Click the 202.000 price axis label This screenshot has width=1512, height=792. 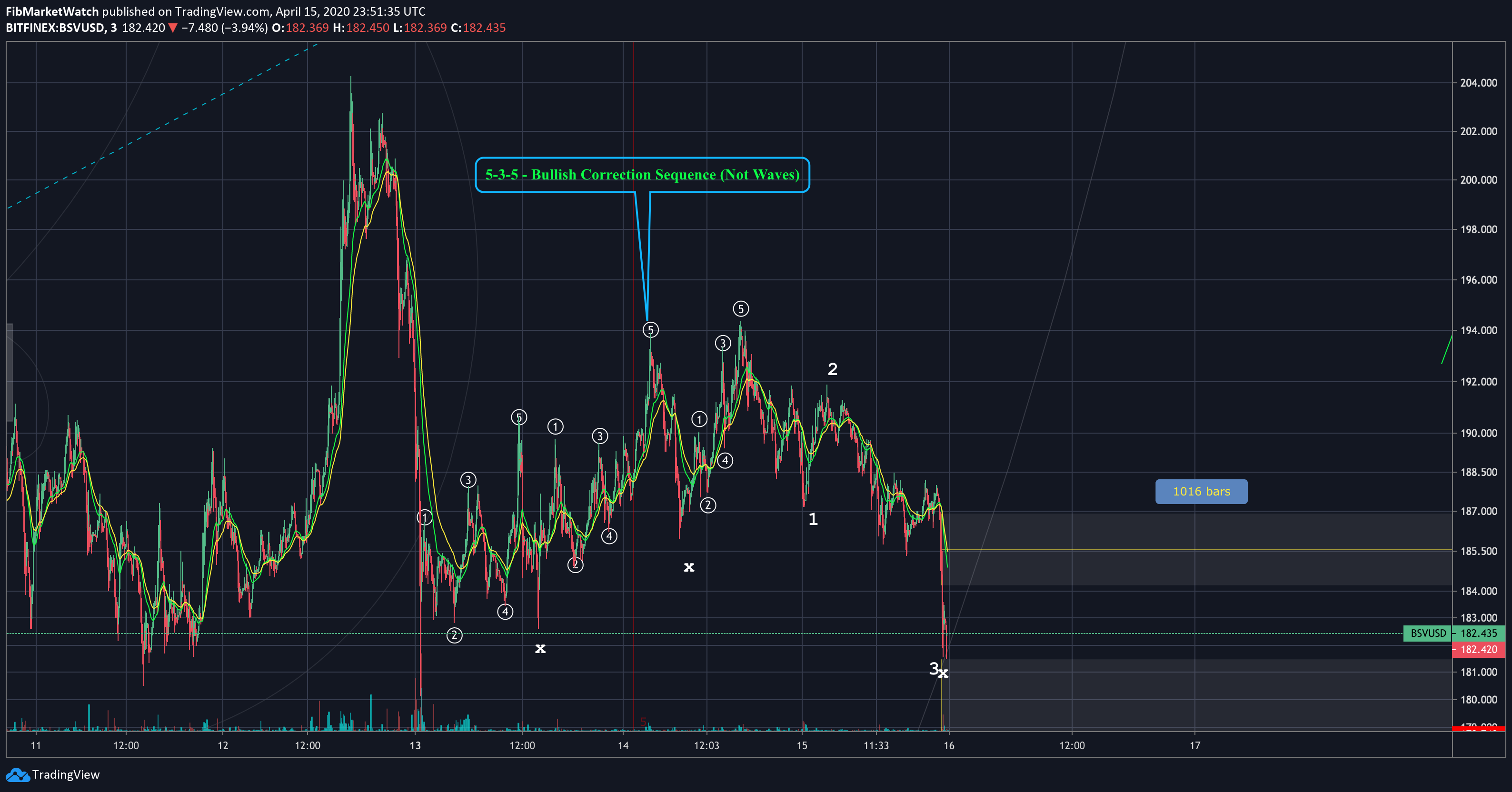[1478, 131]
